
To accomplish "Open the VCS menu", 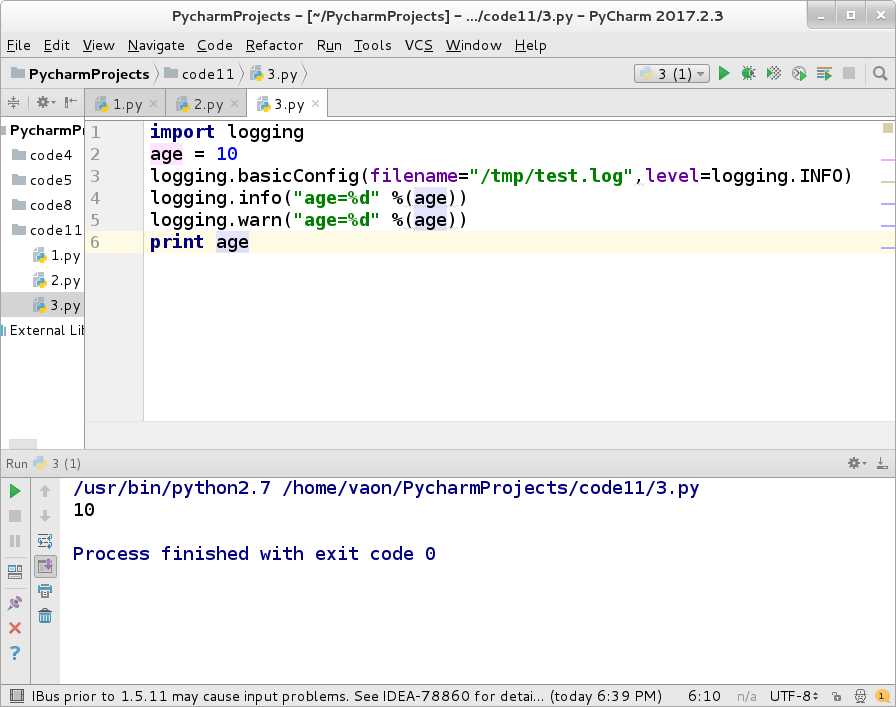I will coord(418,45).
